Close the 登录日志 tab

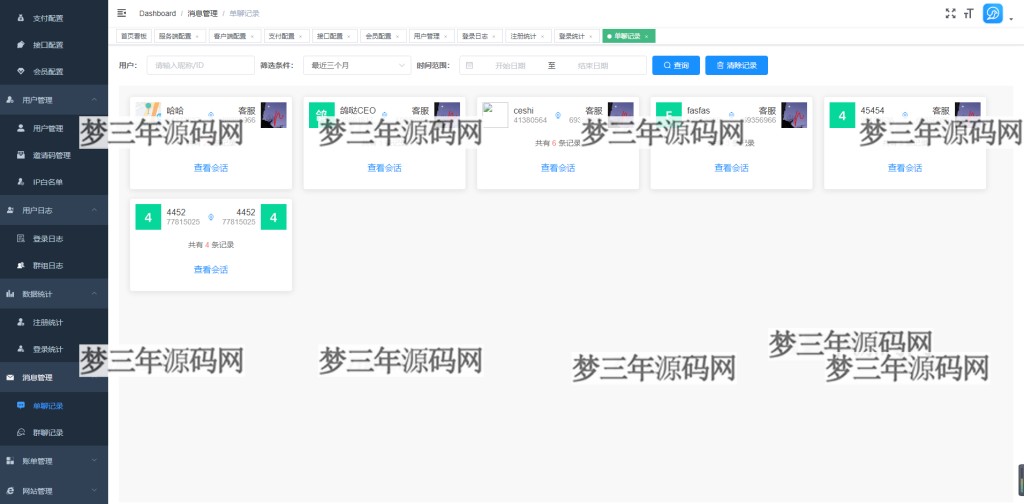click(x=494, y=37)
